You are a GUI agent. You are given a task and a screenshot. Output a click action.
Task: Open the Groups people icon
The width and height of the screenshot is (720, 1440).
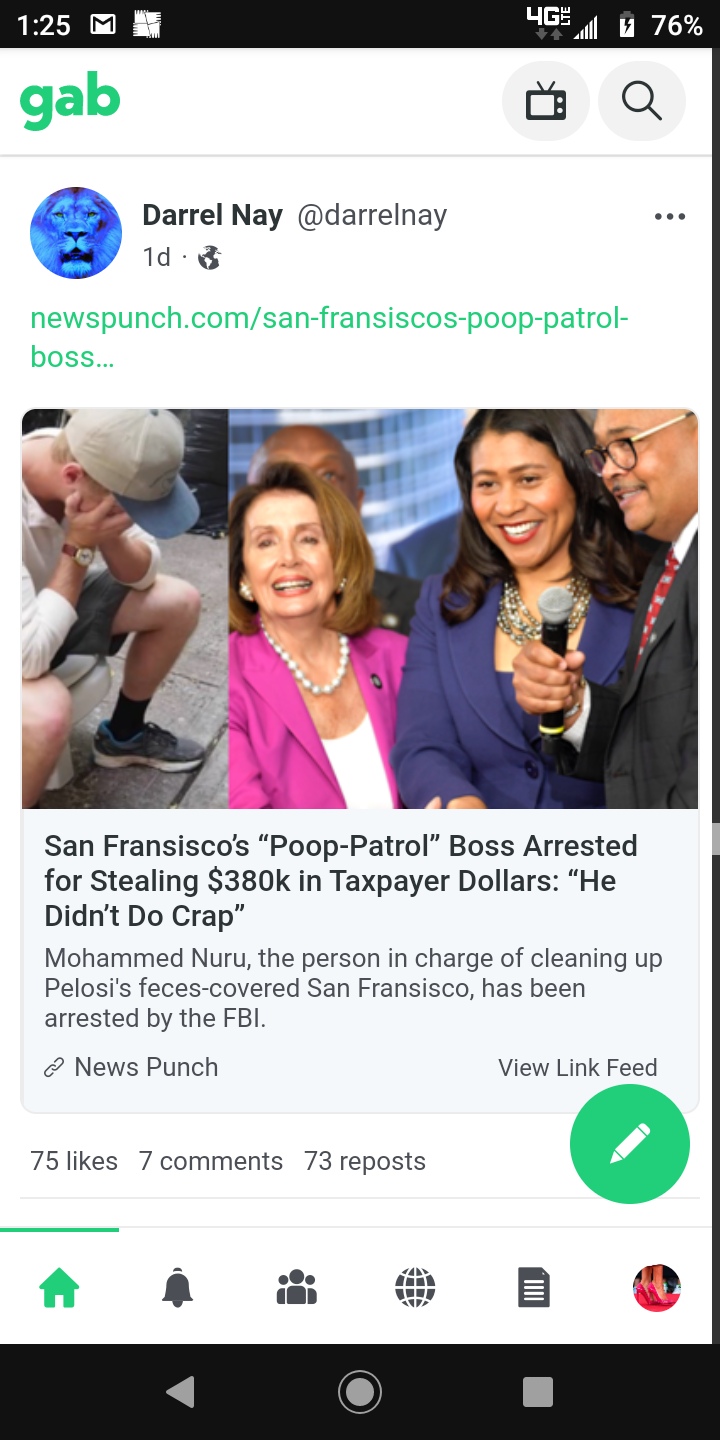297,1287
